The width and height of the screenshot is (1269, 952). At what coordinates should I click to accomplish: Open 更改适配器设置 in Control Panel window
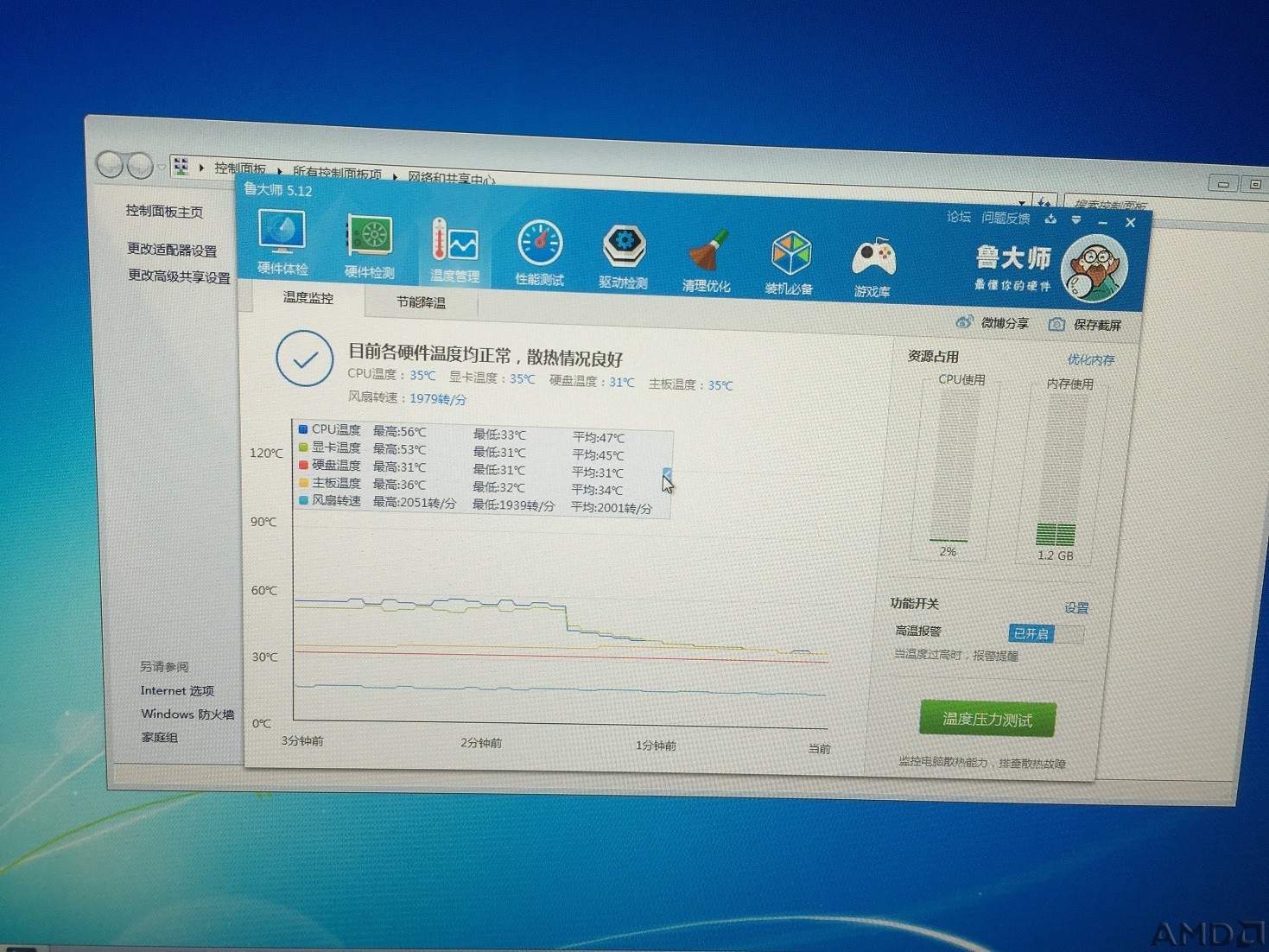click(x=172, y=250)
